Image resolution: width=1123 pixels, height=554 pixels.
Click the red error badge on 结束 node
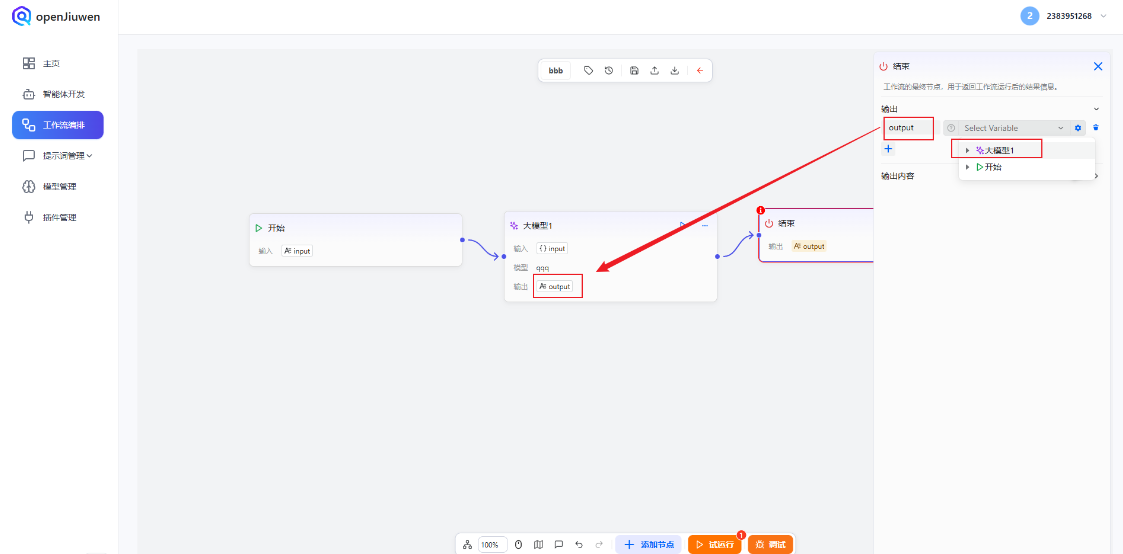tap(761, 210)
